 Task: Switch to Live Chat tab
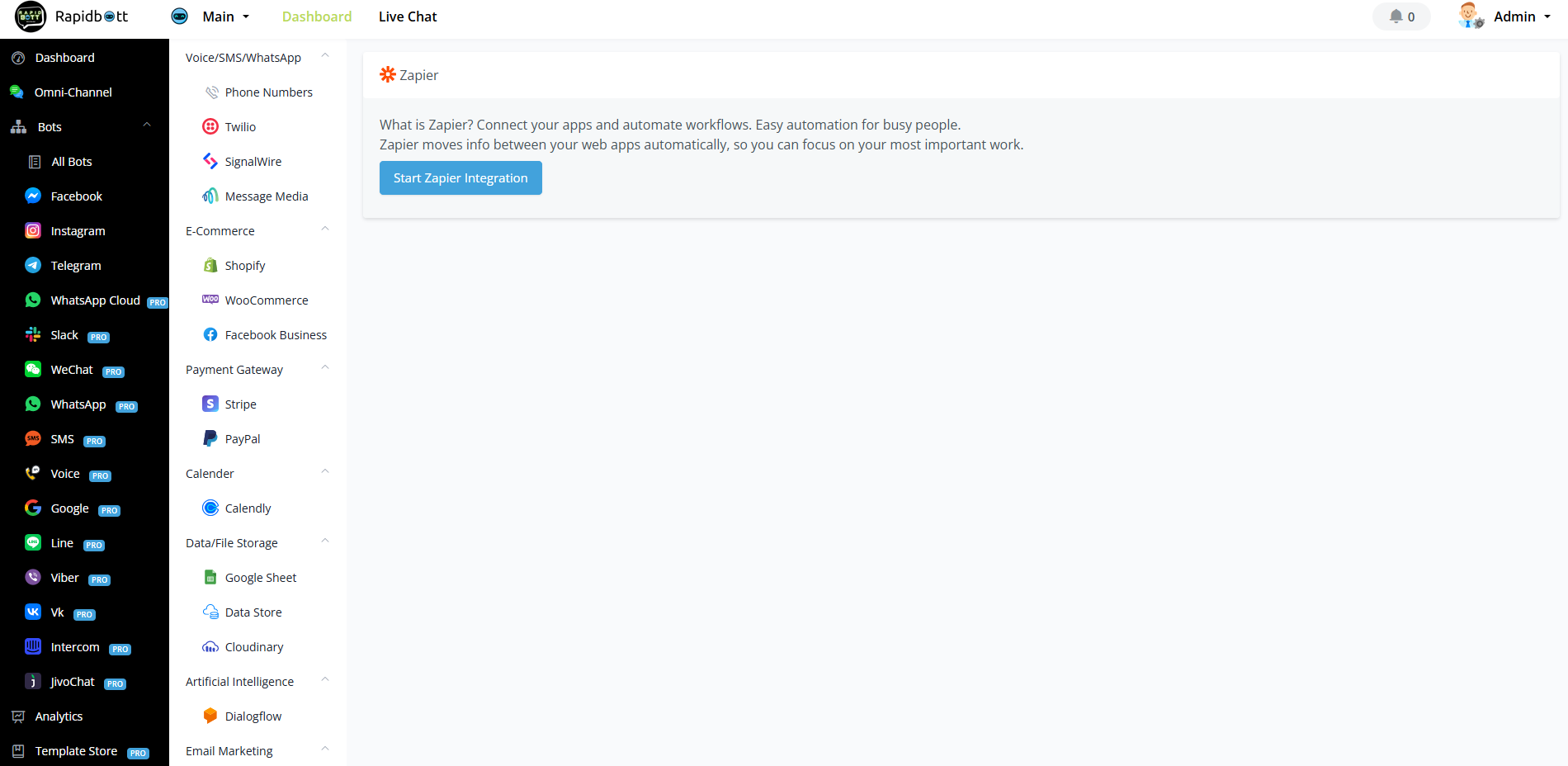tap(408, 17)
